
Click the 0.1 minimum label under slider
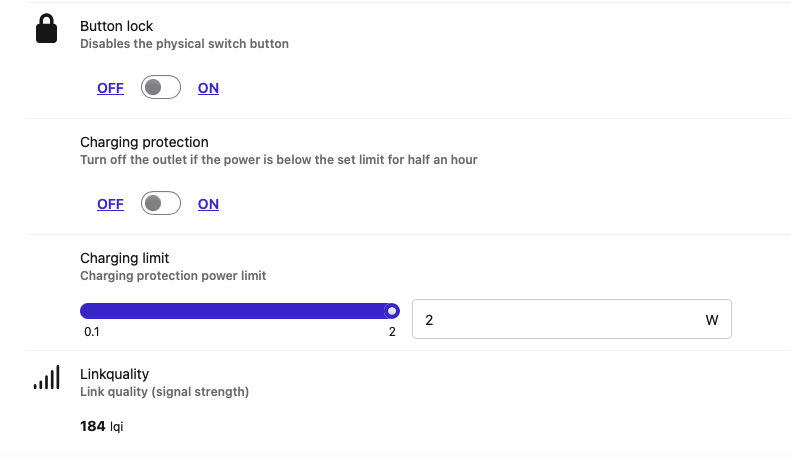click(x=90, y=331)
